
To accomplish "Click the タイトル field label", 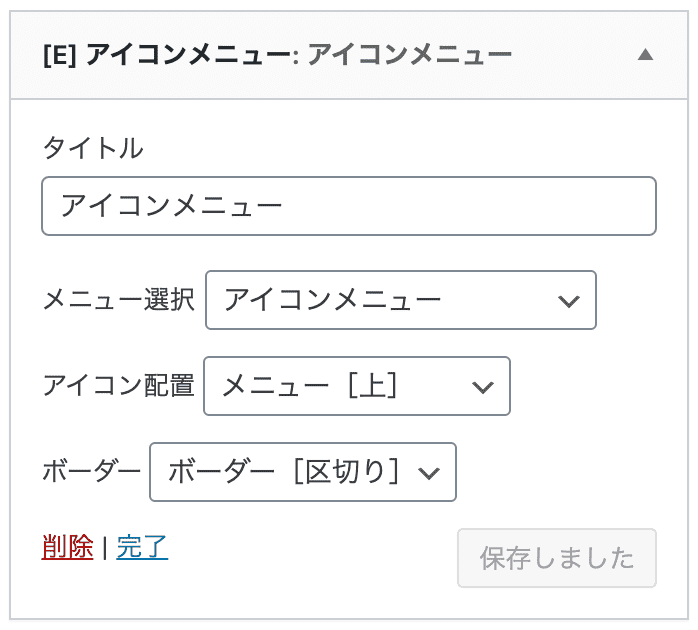I will [x=93, y=148].
